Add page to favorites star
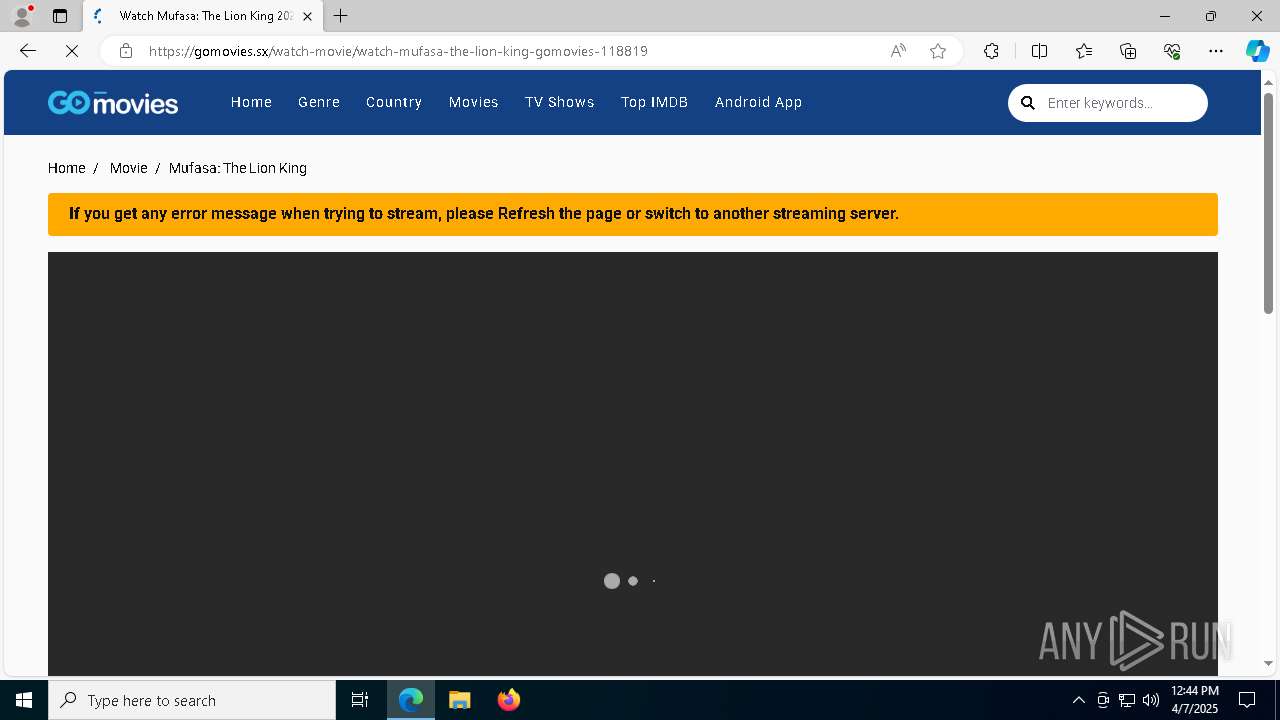The height and width of the screenshot is (720, 1280). (x=938, y=51)
